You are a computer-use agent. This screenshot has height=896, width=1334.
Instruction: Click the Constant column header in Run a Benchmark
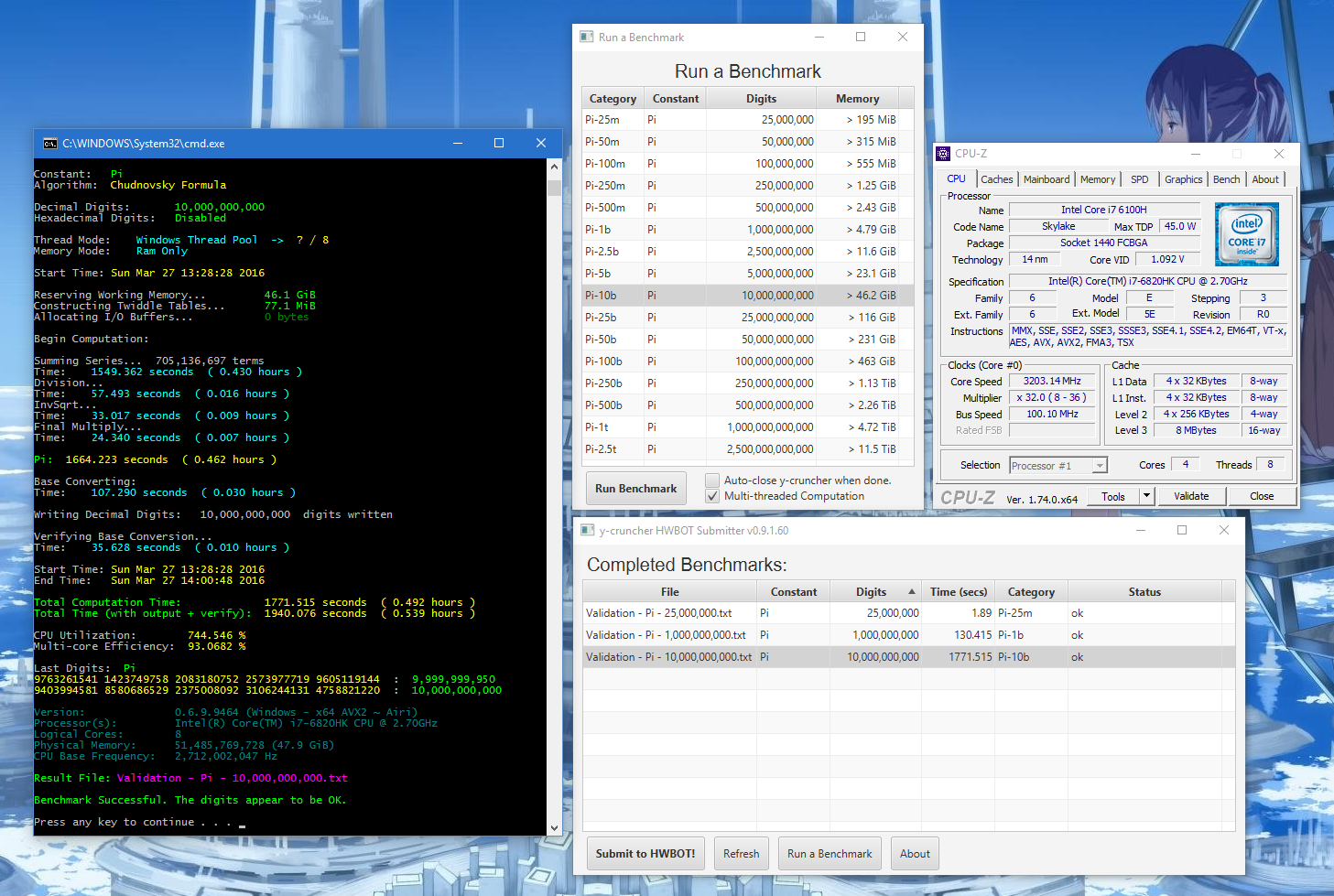(676, 99)
